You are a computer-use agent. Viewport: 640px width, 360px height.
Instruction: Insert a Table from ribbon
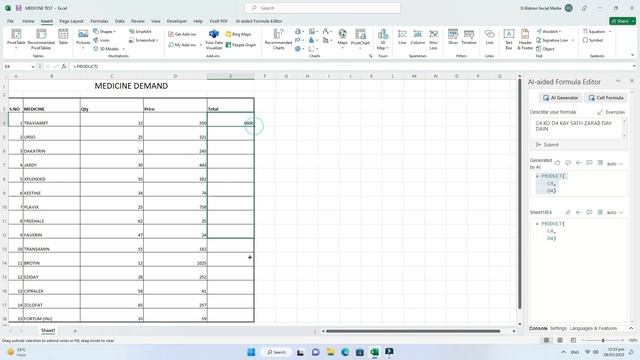[x=63, y=37]
